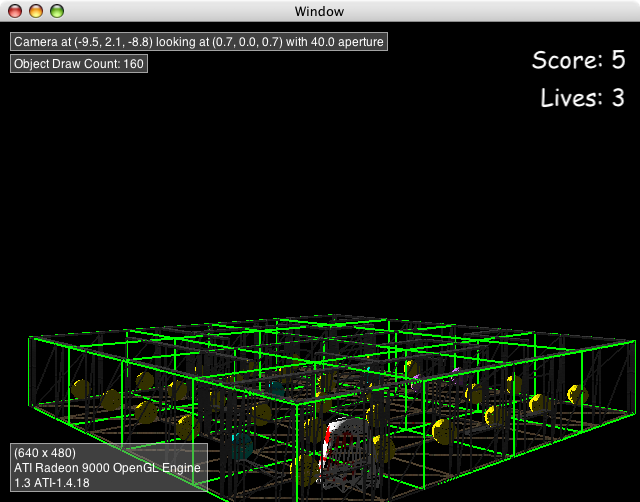
Task: Minimize the window with the yellow button
Action: click(35, 11)
